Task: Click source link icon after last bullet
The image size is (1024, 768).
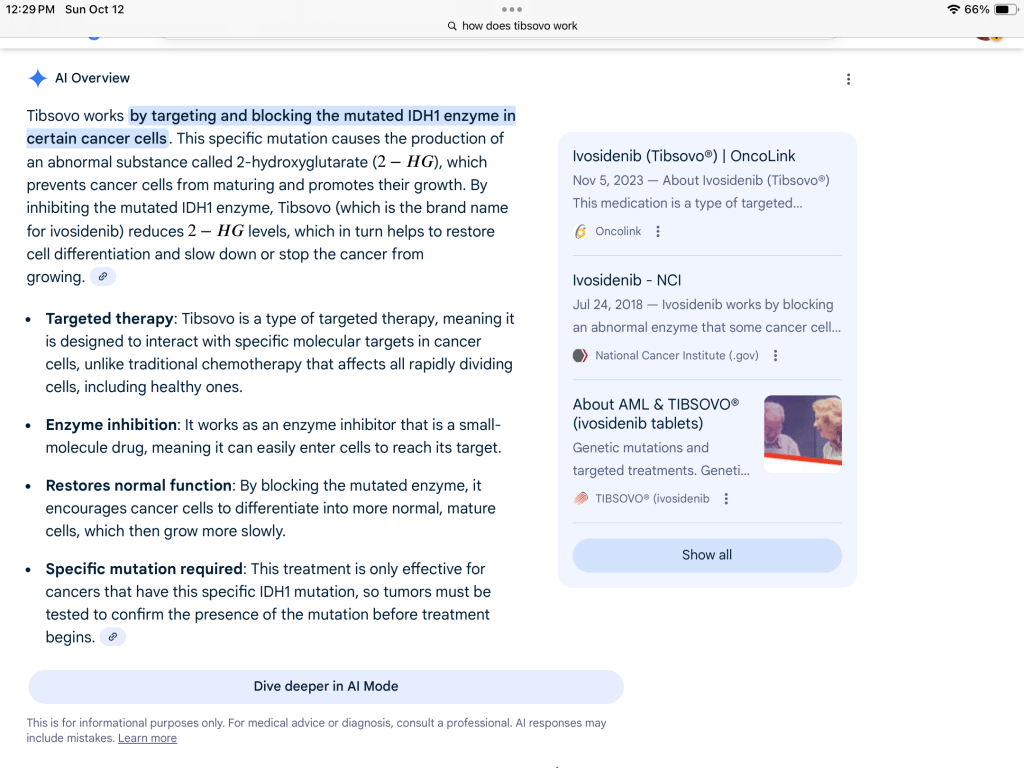Action: [x=113, y=637]
